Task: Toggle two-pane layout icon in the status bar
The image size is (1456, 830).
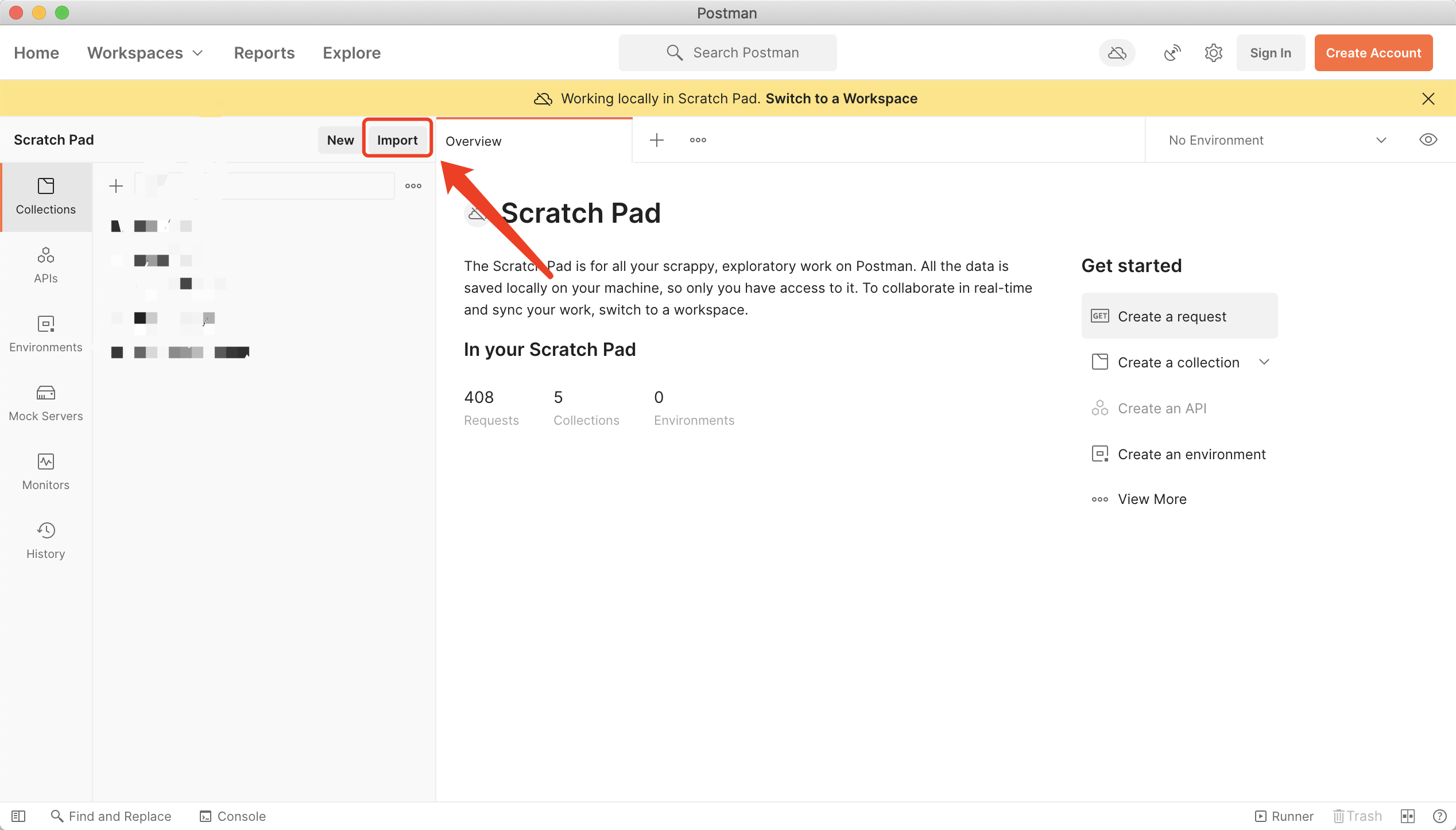Action: coord(1407,816)
